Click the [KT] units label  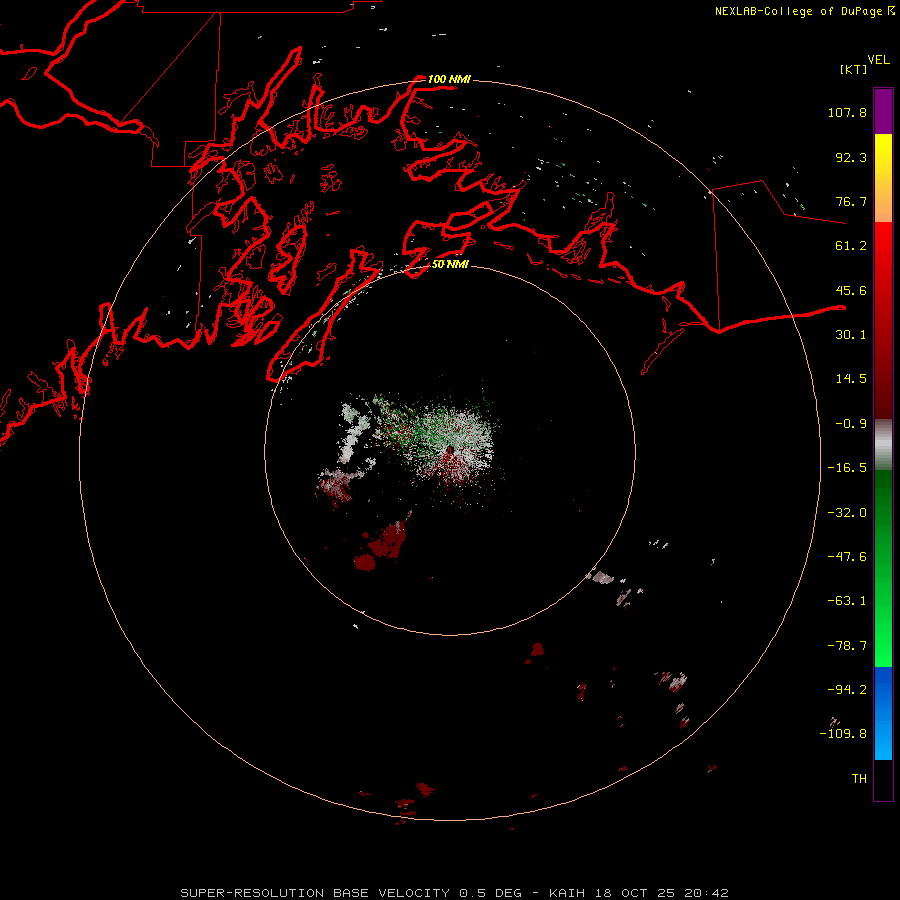point(854,69)
